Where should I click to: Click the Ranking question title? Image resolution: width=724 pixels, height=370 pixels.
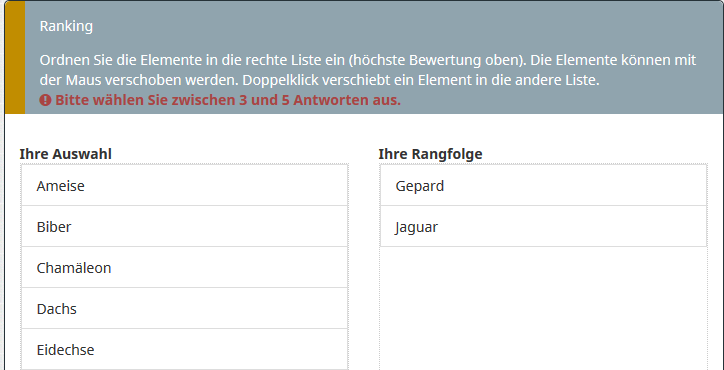coord(66,26)
